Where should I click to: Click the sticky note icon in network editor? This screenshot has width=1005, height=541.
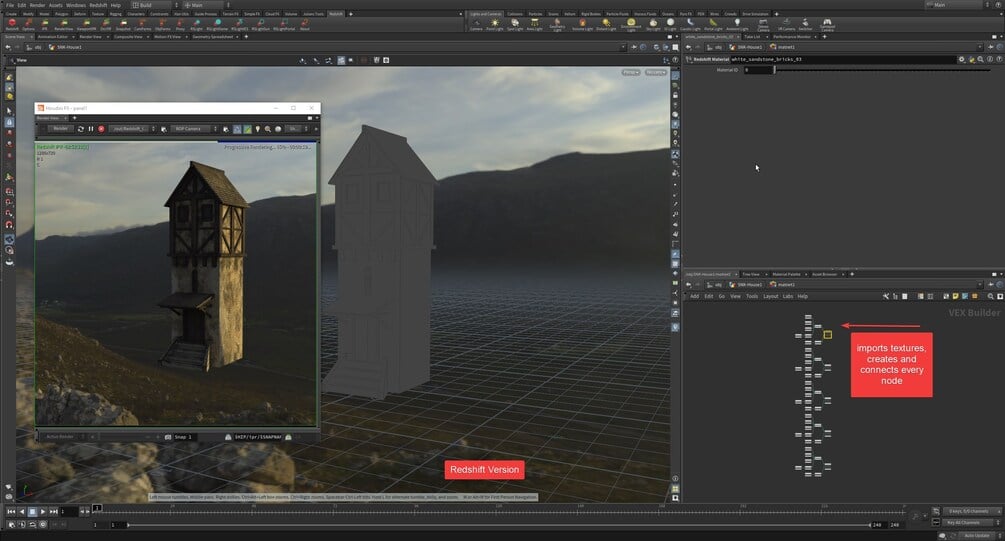(955, 296)
